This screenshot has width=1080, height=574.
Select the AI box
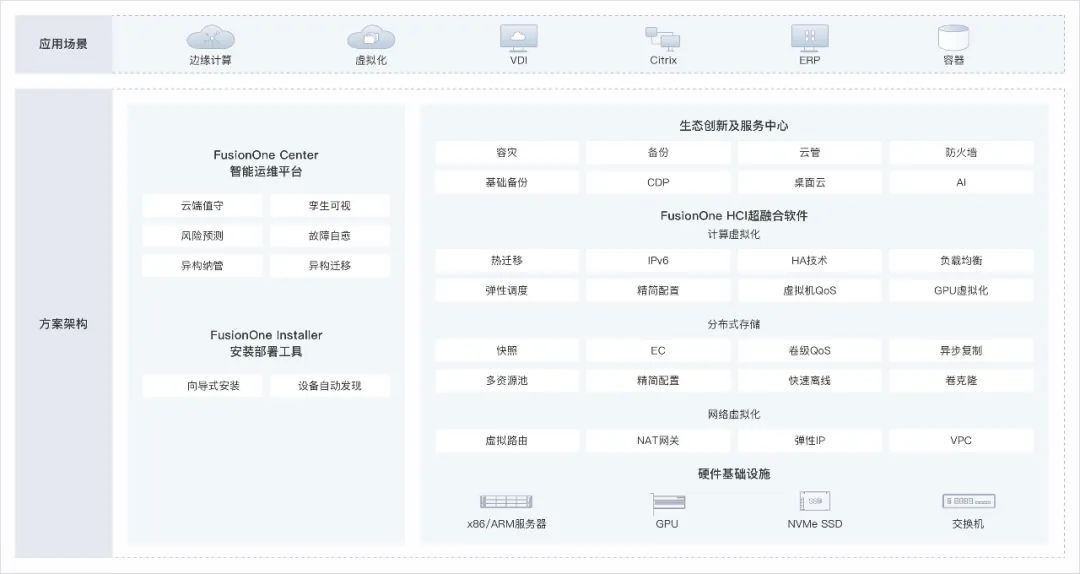[961, 183]
